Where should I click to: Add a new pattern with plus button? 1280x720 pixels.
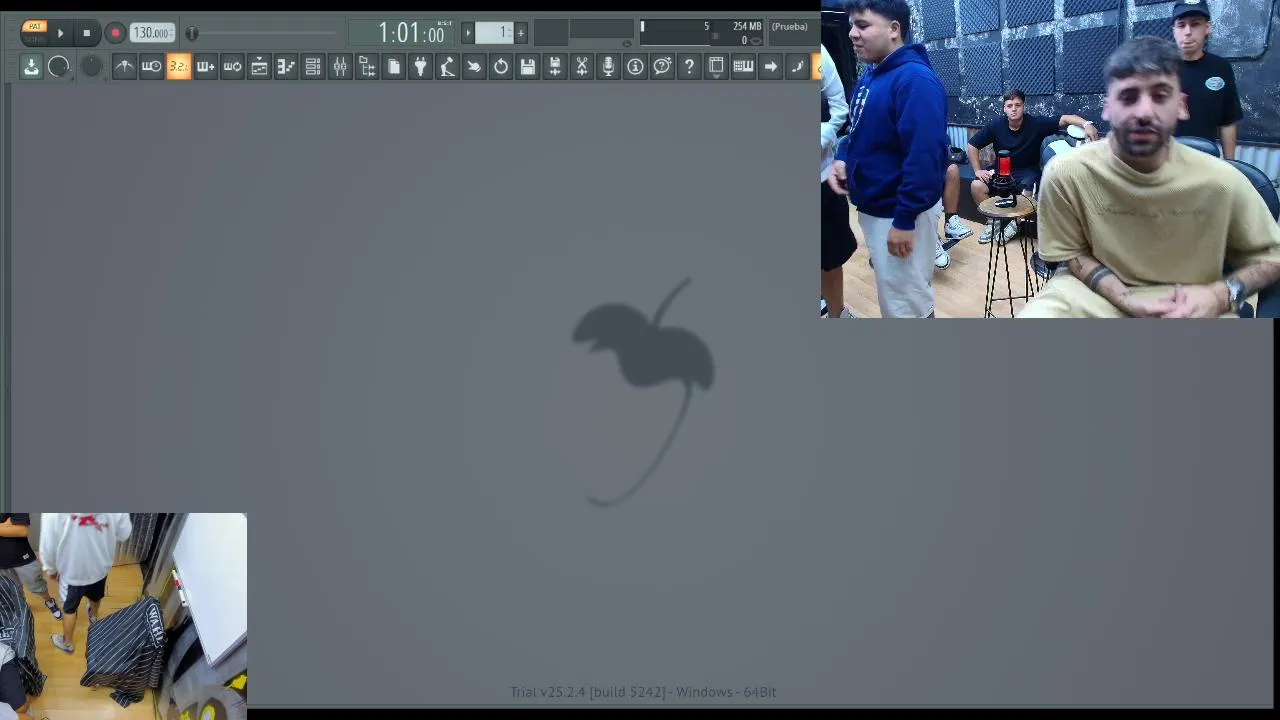520,33
